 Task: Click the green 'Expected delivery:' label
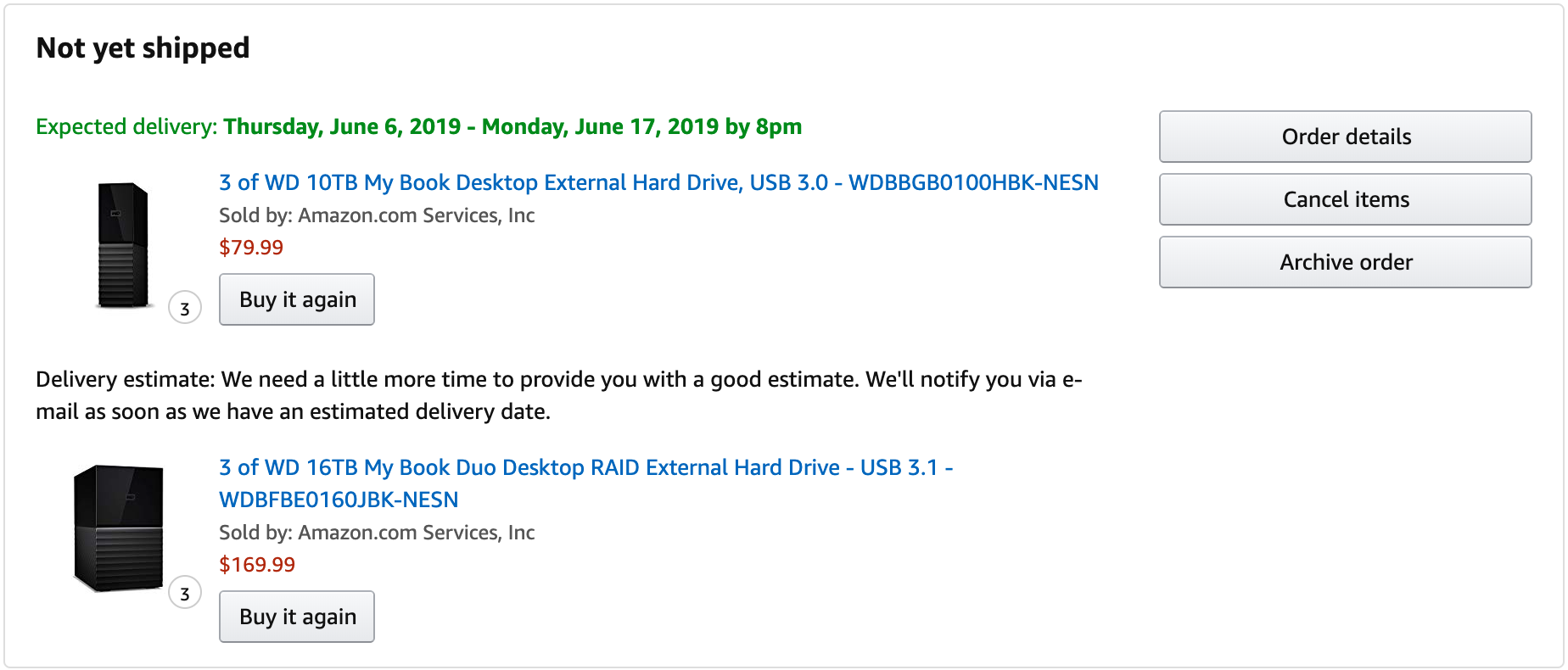127,126
